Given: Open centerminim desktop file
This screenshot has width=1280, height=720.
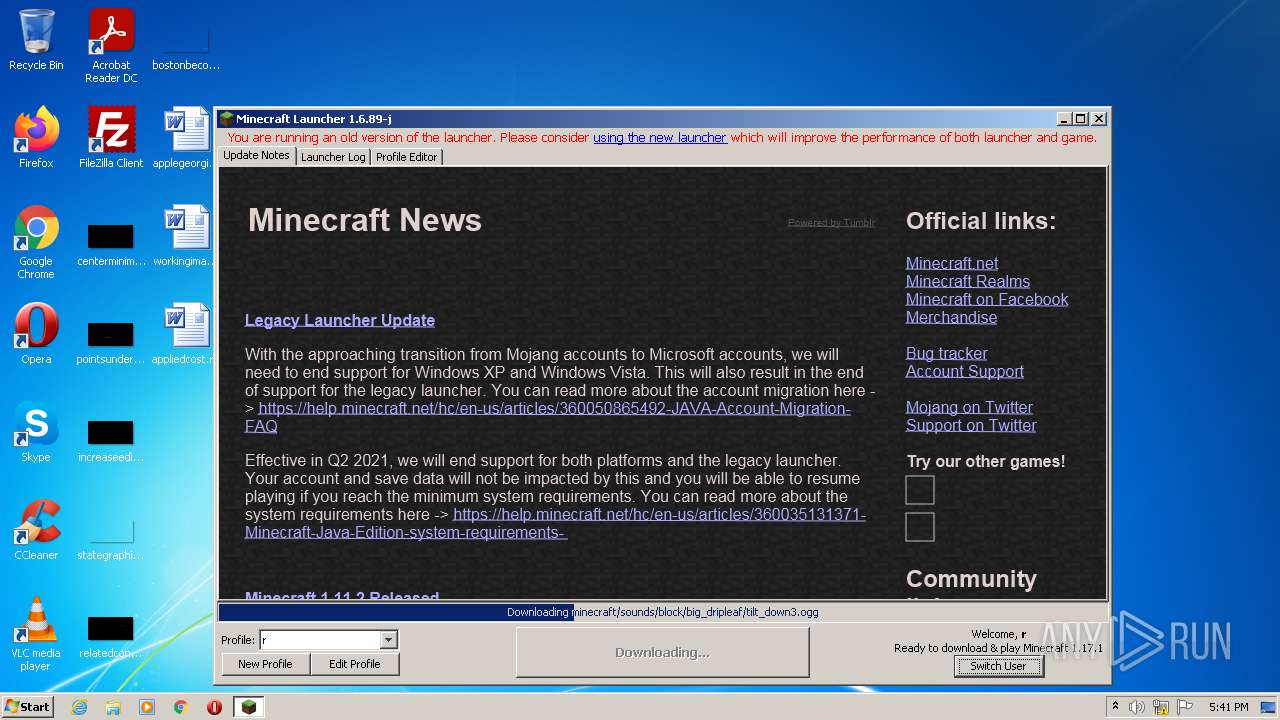Looking at the screenshot, I should (x=111, y=244).
